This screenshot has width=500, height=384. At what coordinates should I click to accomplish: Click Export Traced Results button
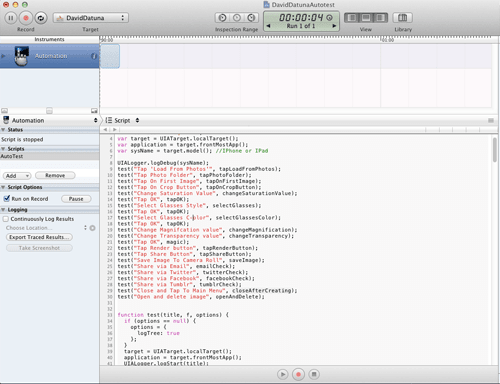(x=39, y=237)
